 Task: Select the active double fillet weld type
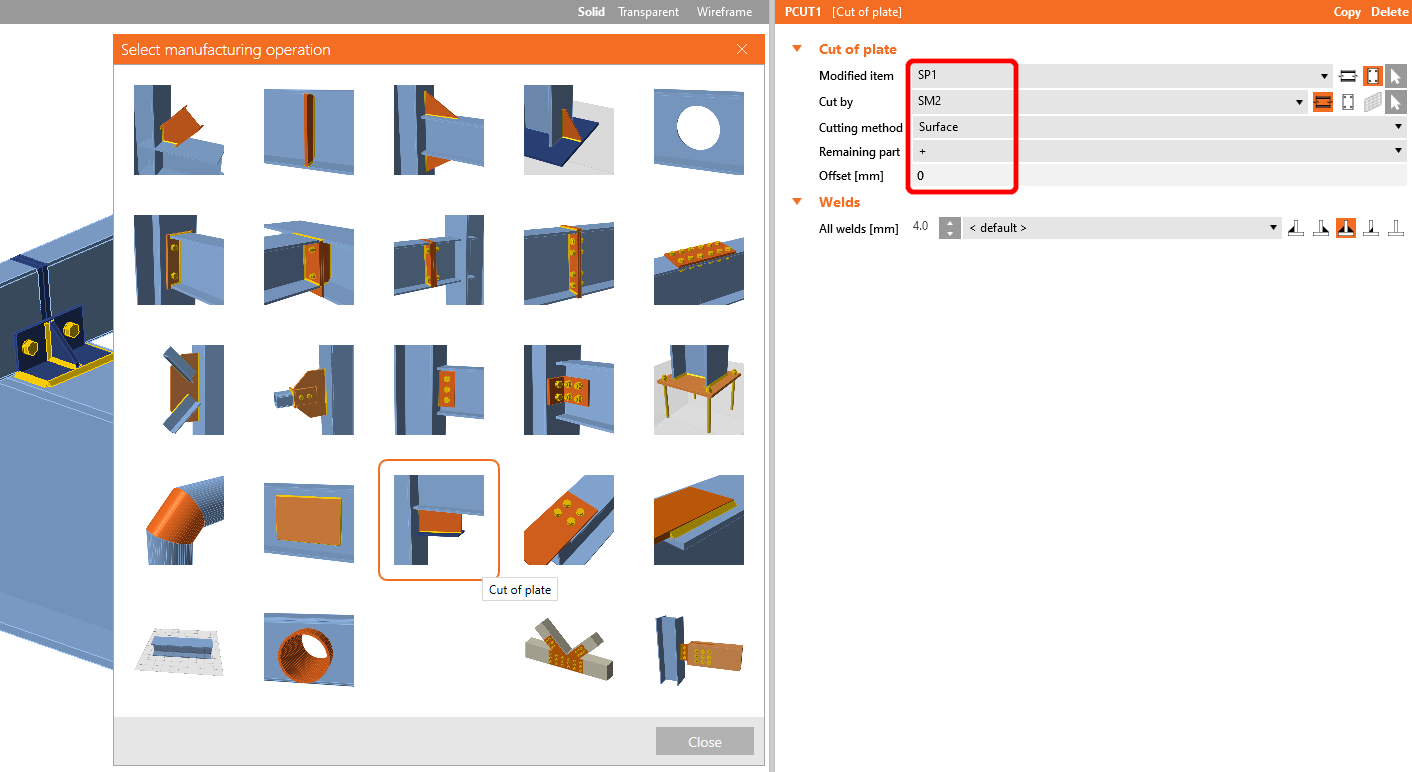coord(1346,228)
